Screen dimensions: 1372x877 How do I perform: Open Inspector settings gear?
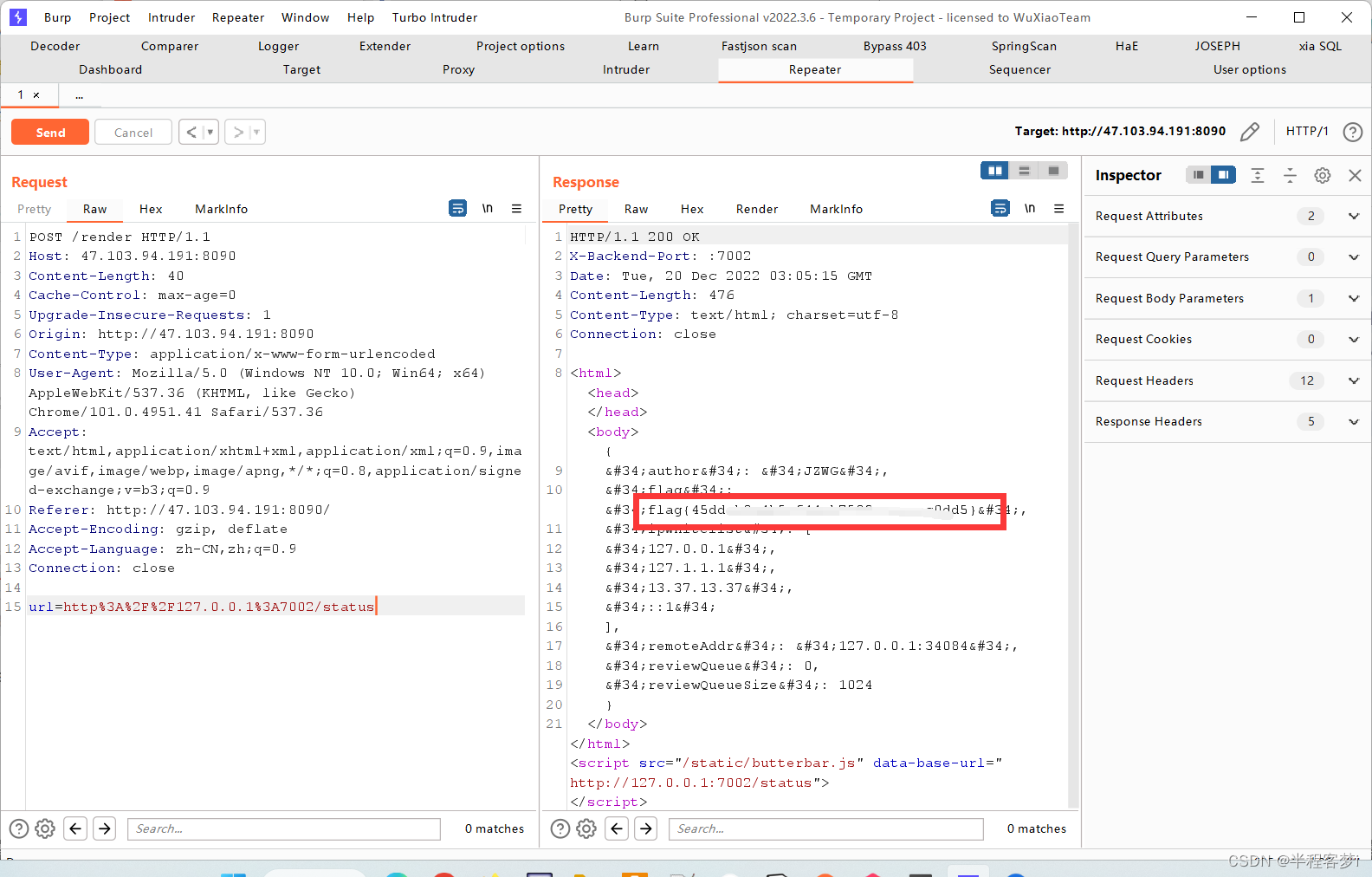pos(1322,175)
